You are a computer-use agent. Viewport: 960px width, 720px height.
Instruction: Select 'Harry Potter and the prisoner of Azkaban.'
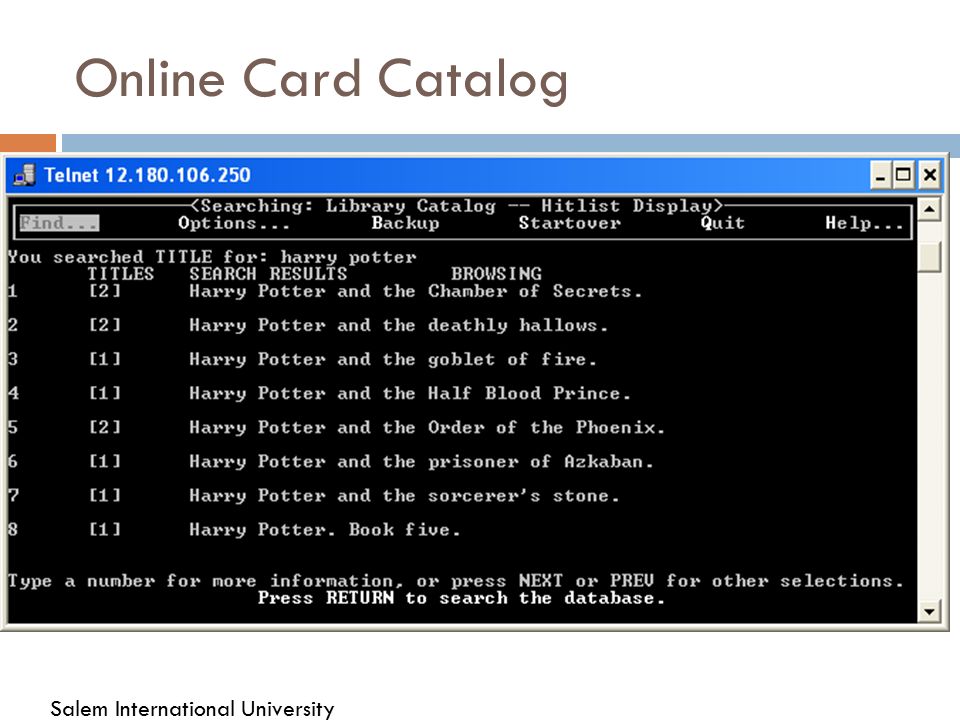(421, 462)
